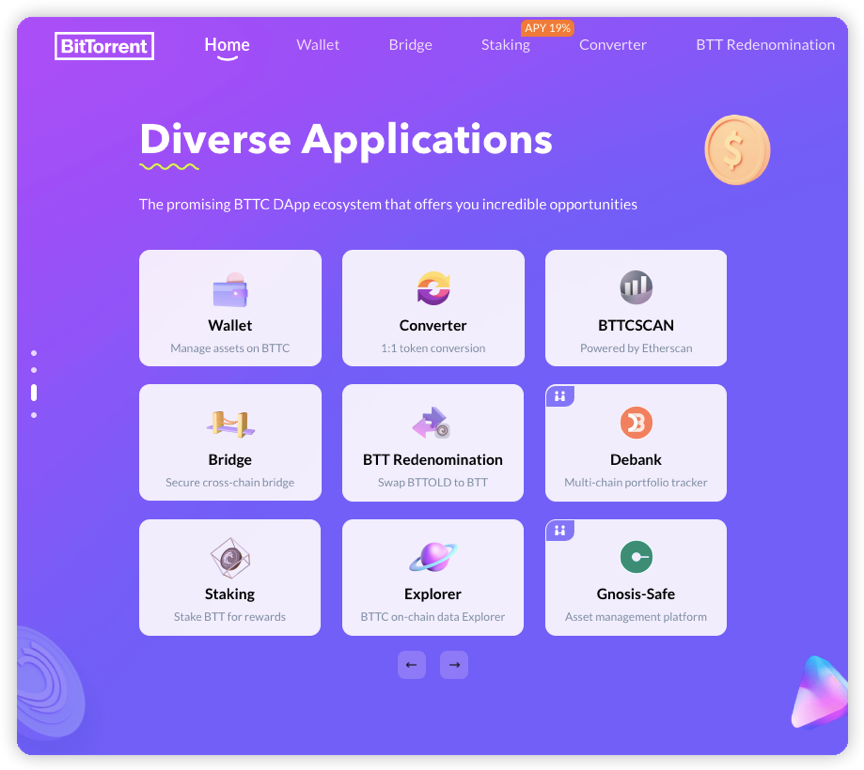Click 'Swap BTTOLD to BTT' text
Screen dimensions: 864x770
[x=433, y=482]
